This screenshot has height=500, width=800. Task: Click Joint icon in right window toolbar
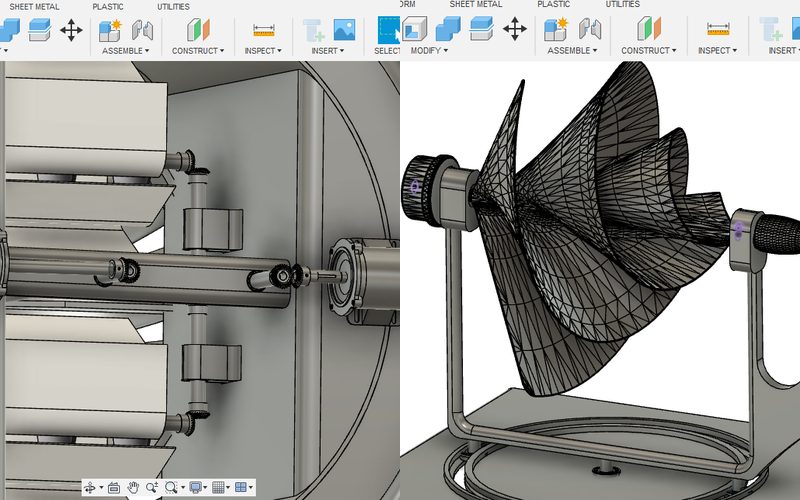[x=590, y=29]
